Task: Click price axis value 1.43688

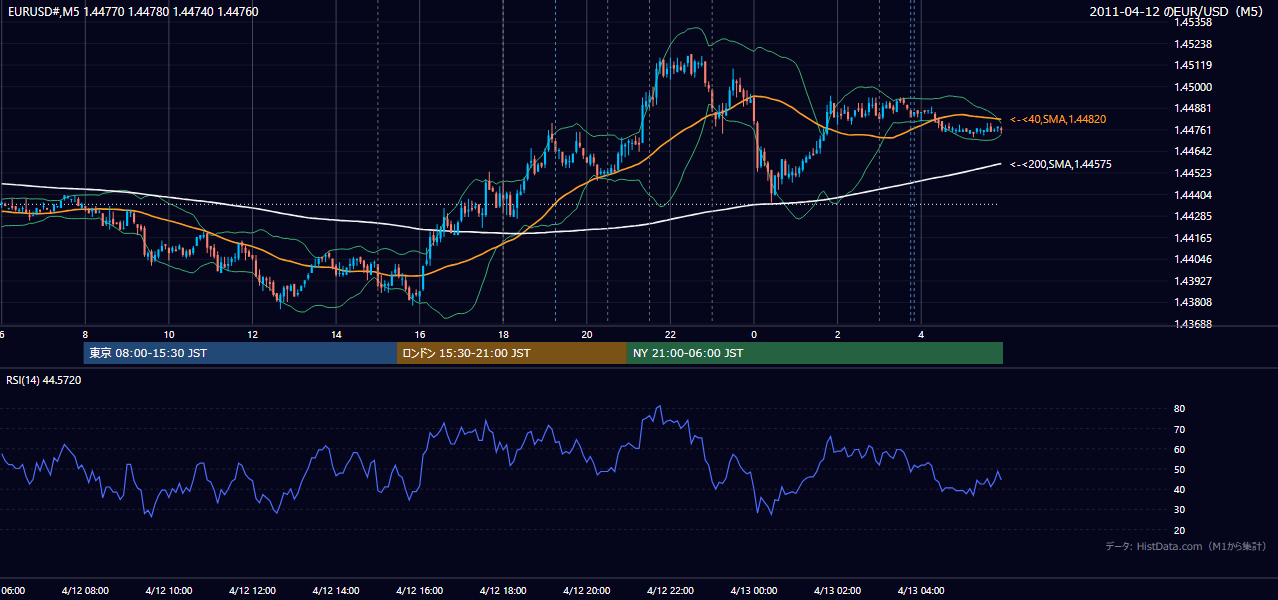Action: point(1193,324)
